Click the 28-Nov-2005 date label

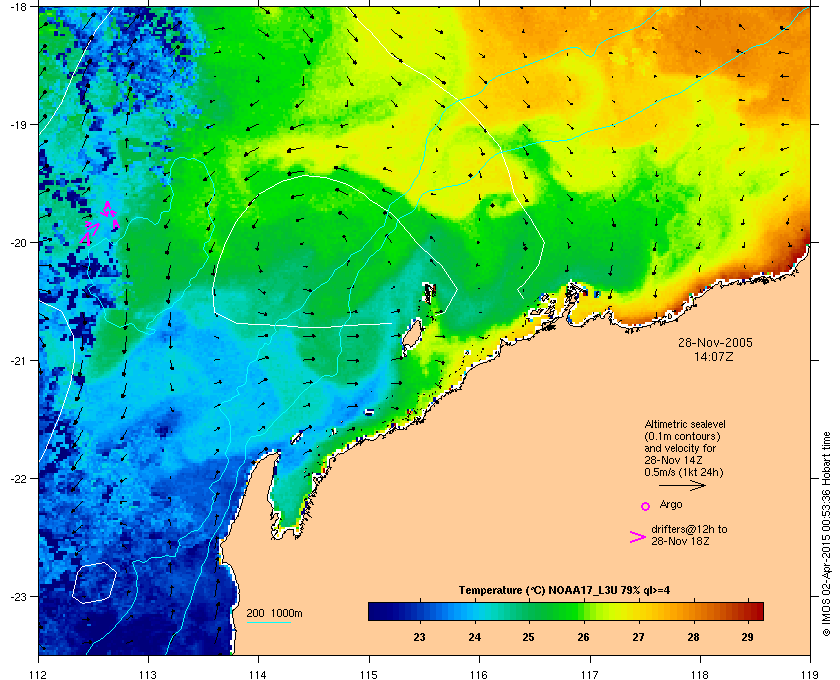[x=715, y=342]
